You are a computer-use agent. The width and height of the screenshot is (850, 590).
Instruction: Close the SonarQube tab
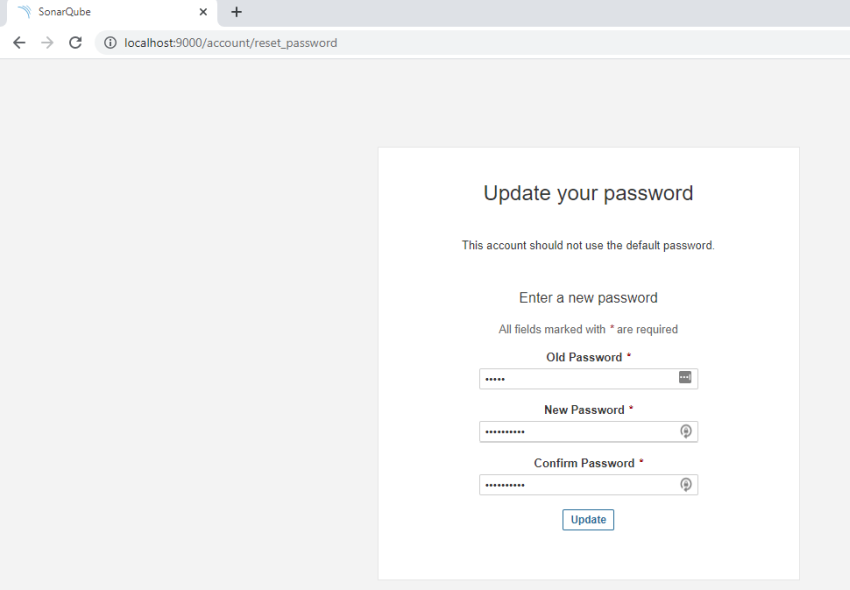point(203,12)
